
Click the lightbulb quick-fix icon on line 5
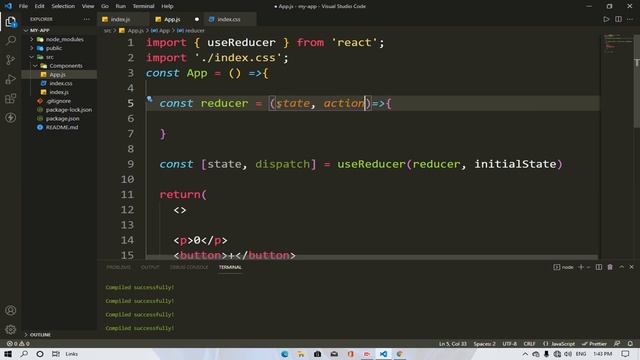[x=149, y=99]
